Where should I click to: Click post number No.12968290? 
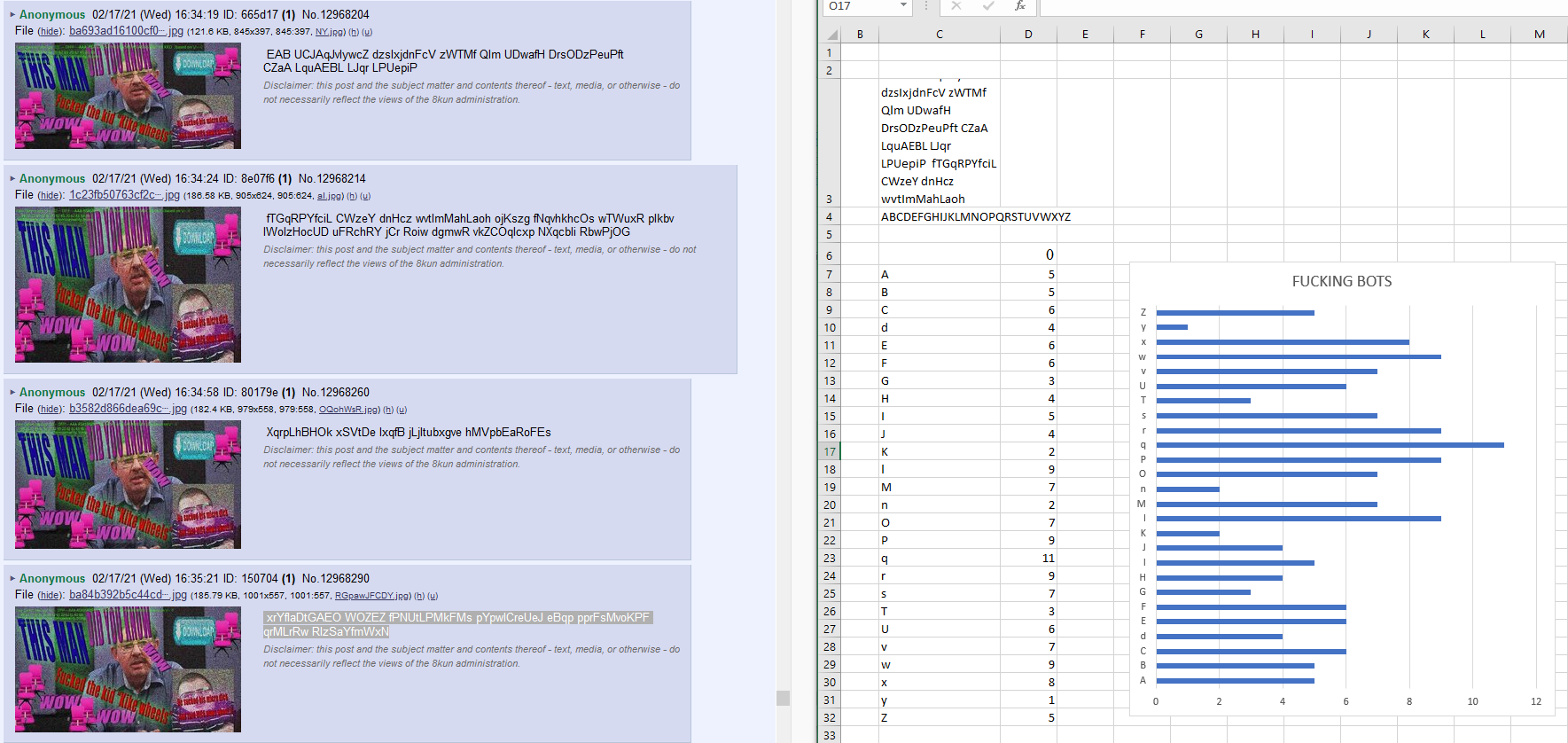coord(336,579)
